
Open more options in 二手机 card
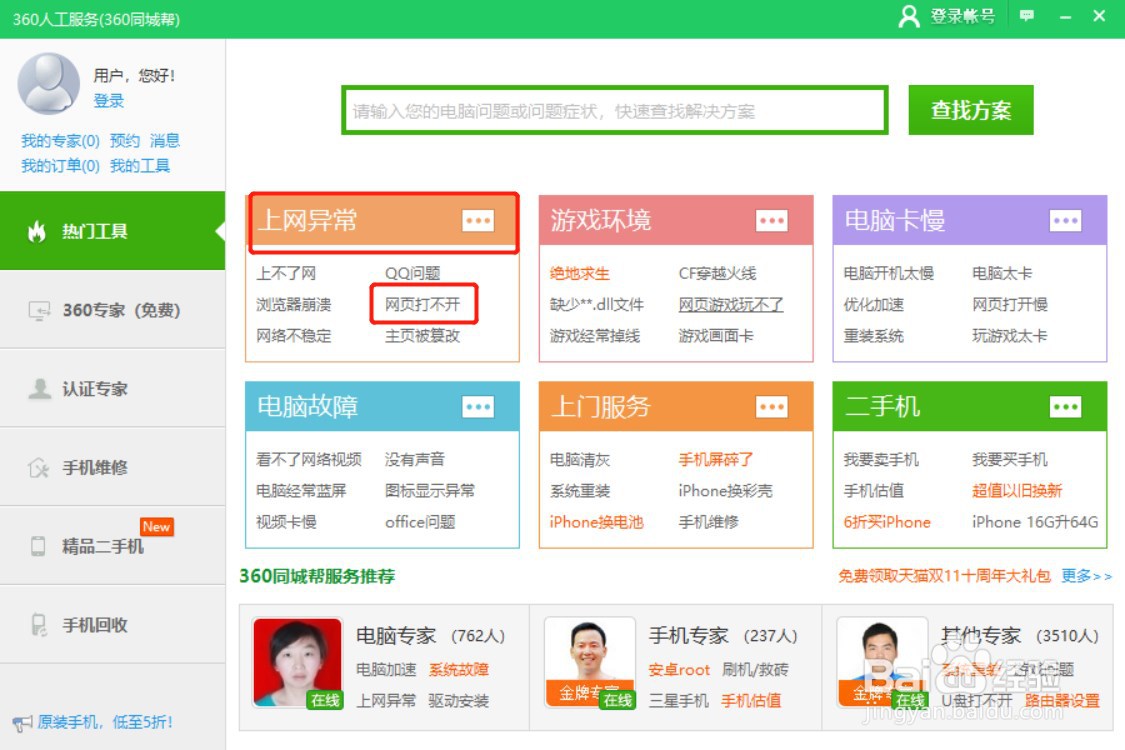coord(1065,407)
